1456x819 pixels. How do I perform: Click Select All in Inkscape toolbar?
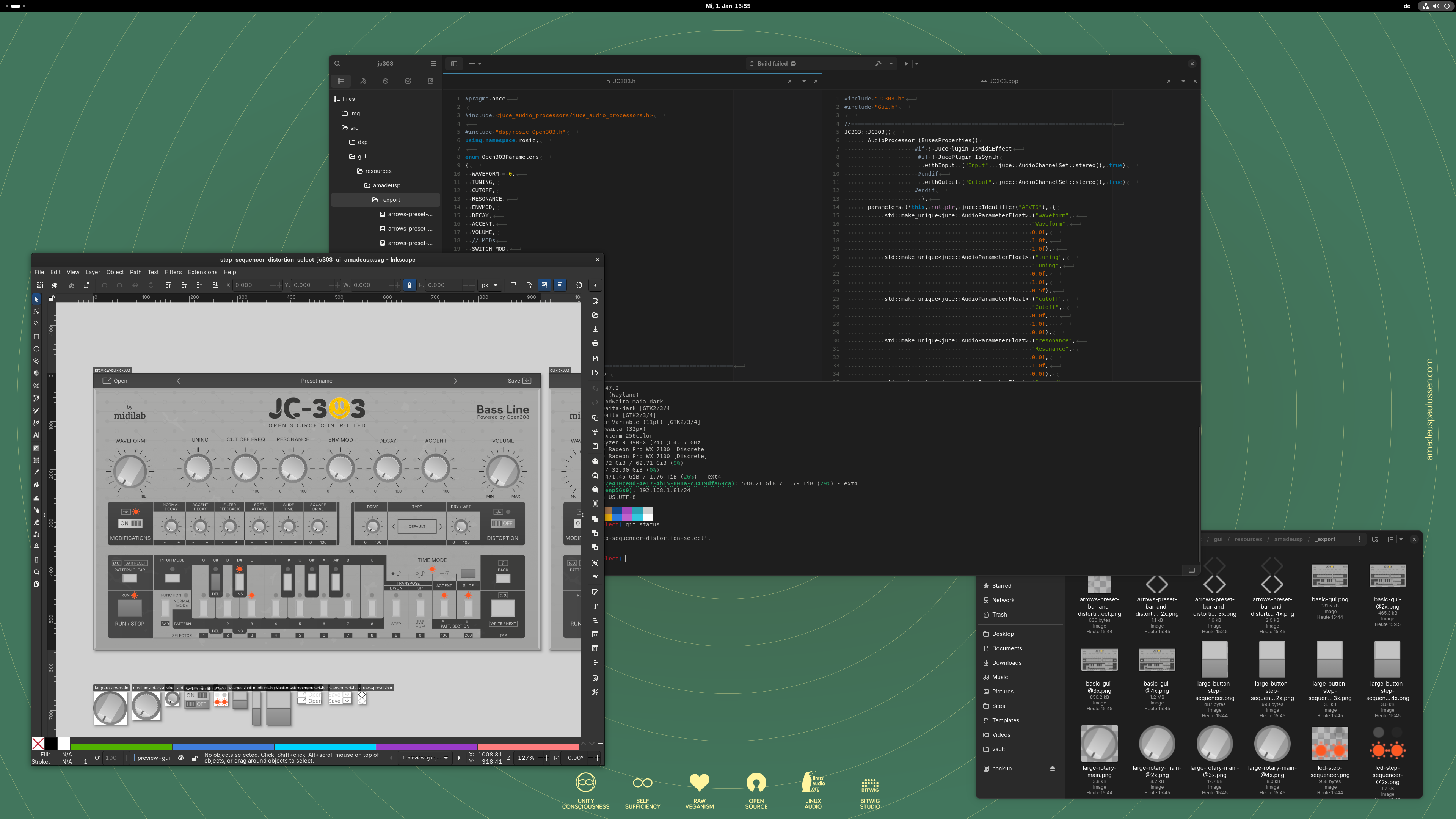click(39, 285)
